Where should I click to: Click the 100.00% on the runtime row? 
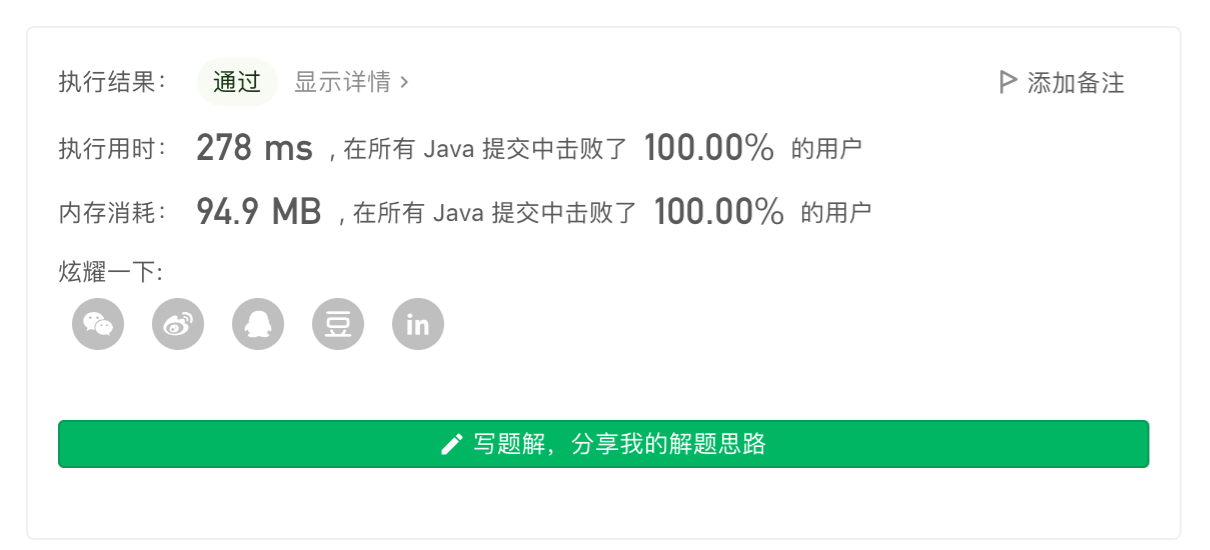pos(709,148)
